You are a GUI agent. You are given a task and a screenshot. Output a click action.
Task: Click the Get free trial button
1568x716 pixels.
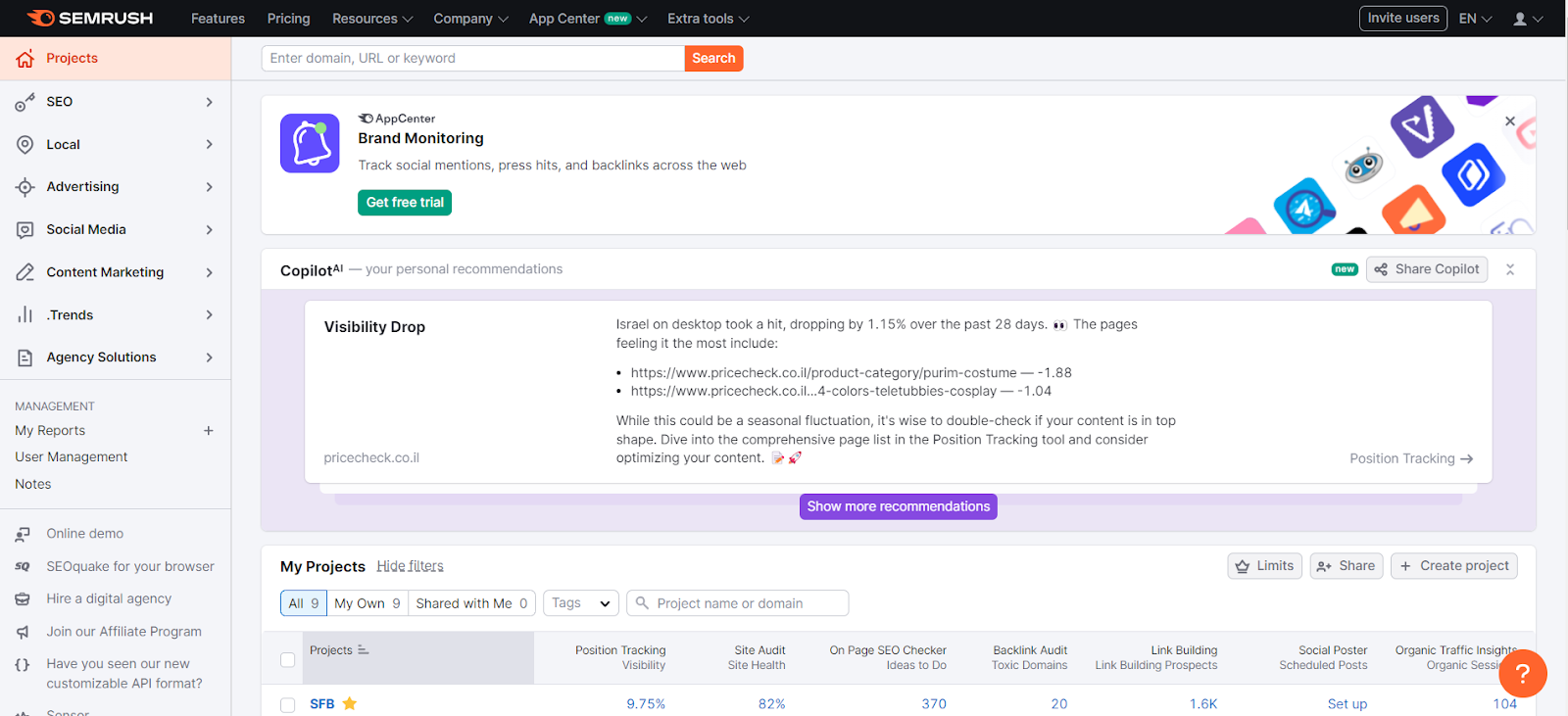click(405, 203)
